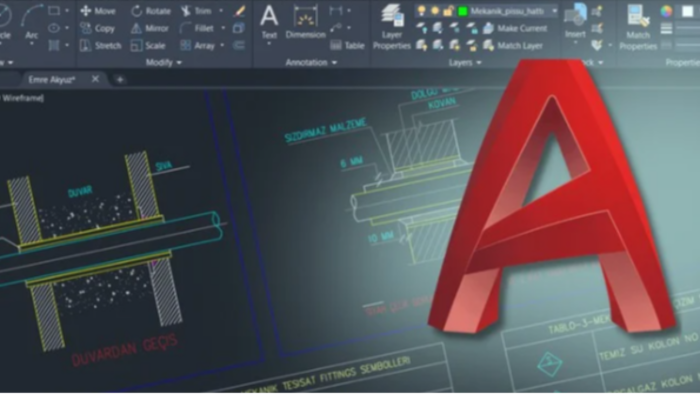
Task: Click the white object color swatch
Action: (x=688, y=11)
